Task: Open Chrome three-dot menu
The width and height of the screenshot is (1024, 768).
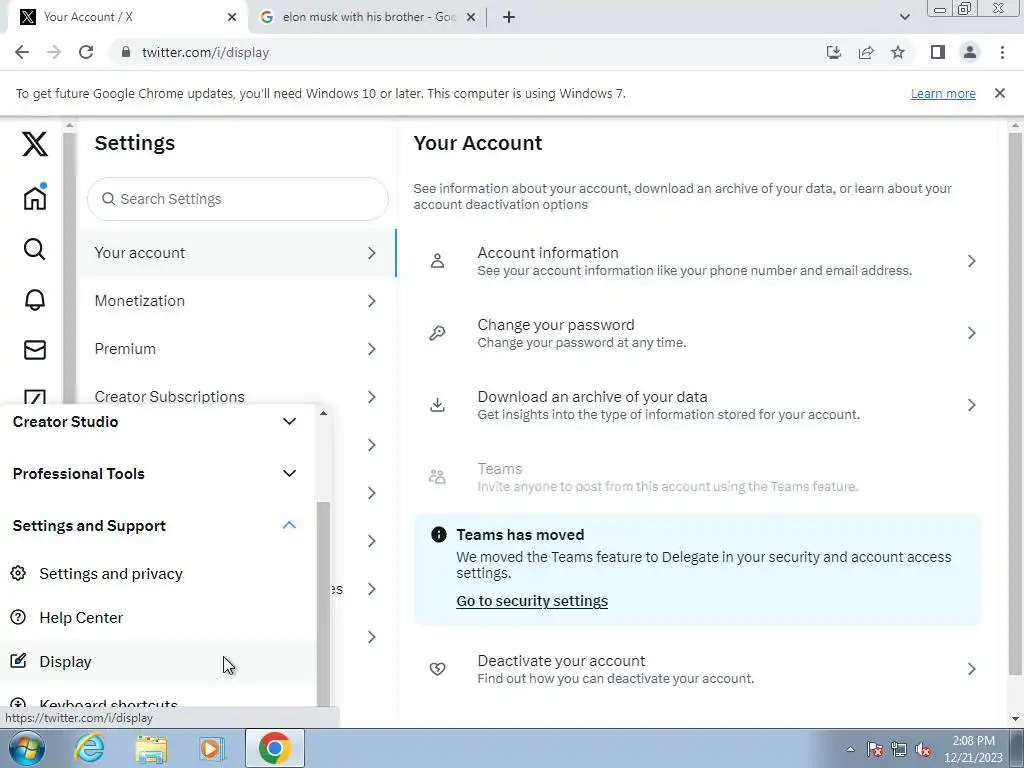Action: (1002, 52)
